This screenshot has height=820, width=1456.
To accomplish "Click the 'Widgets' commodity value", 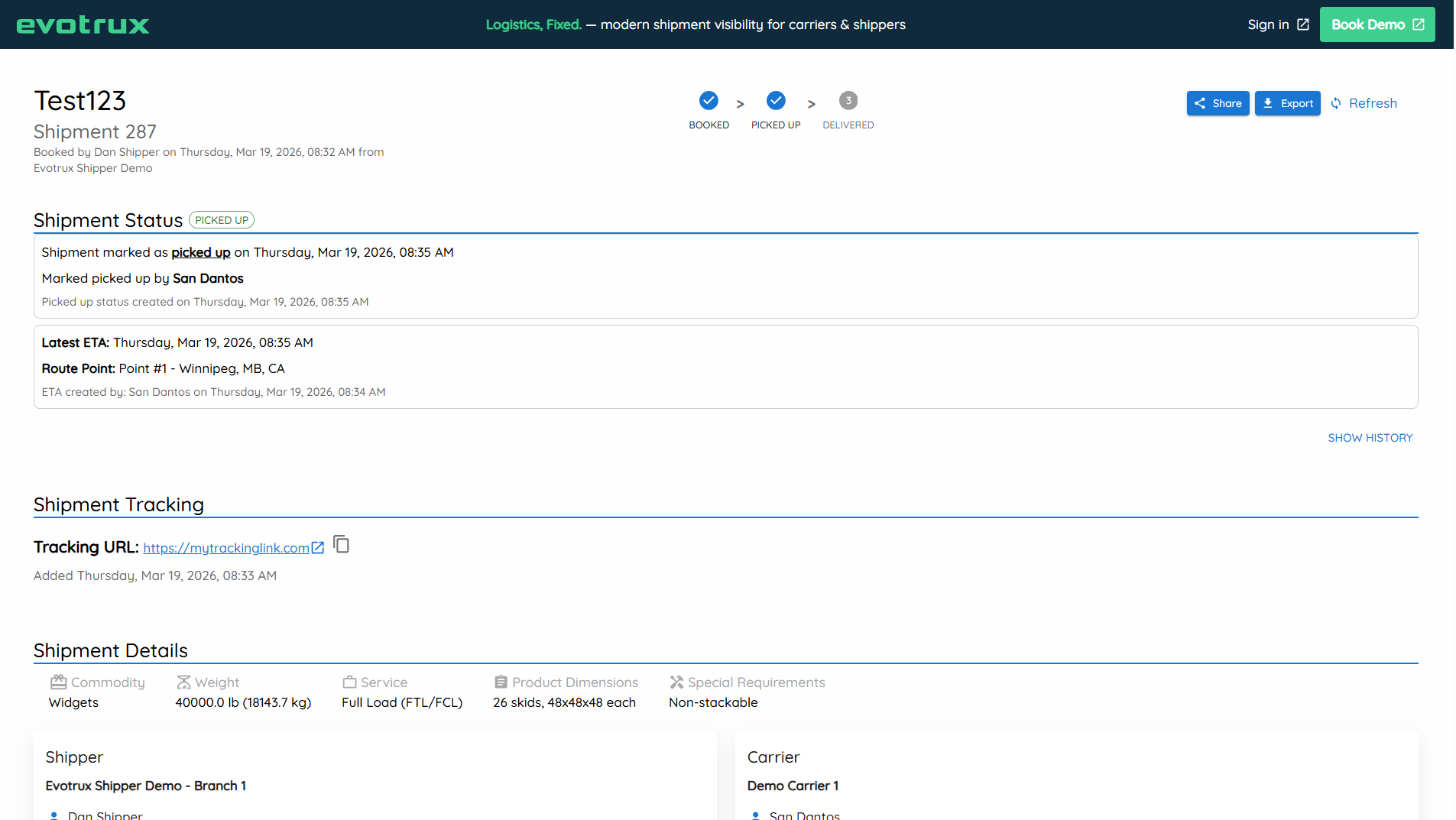I will click(x=73, y=702).
